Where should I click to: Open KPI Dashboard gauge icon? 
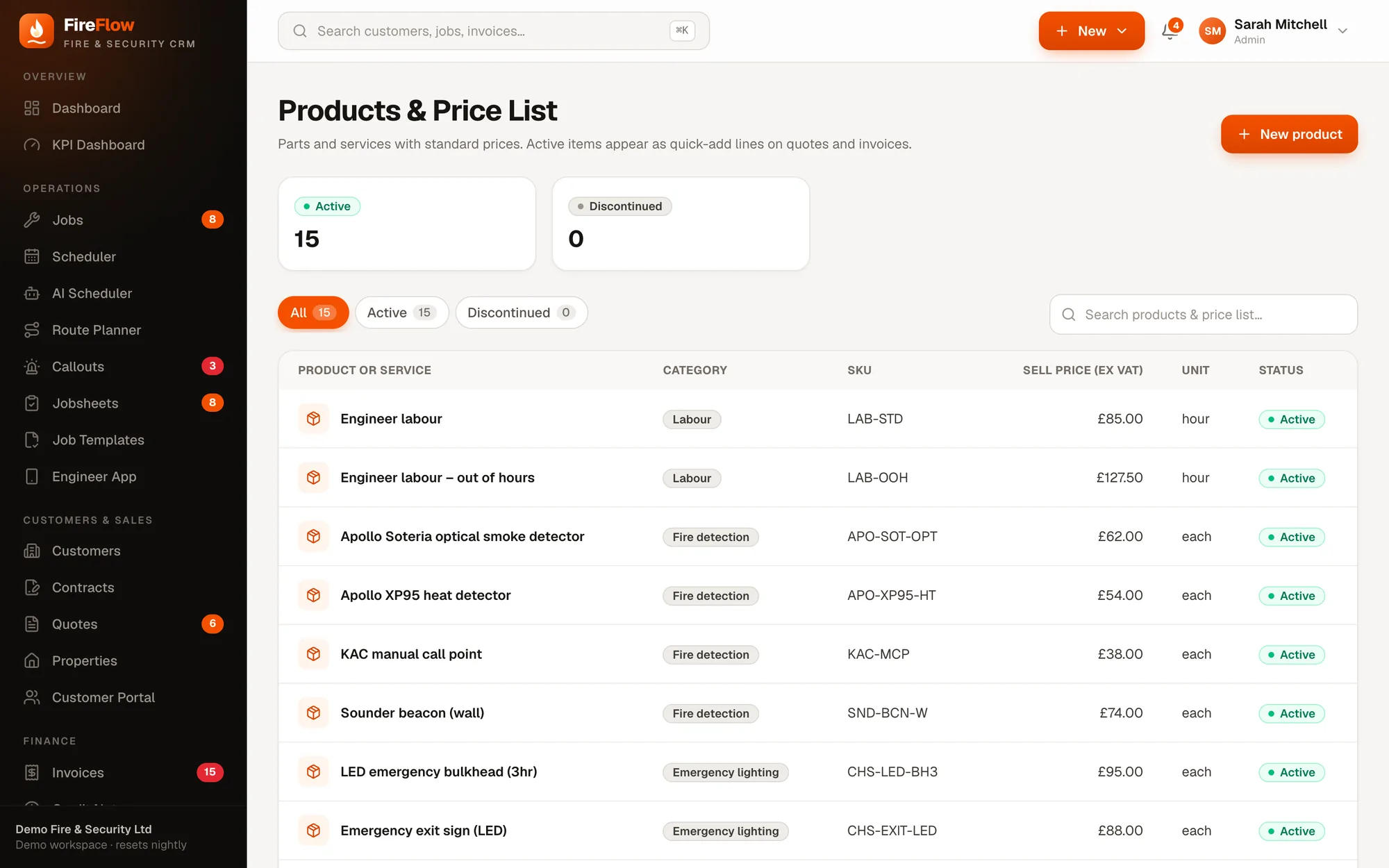[x=32, y=145]
